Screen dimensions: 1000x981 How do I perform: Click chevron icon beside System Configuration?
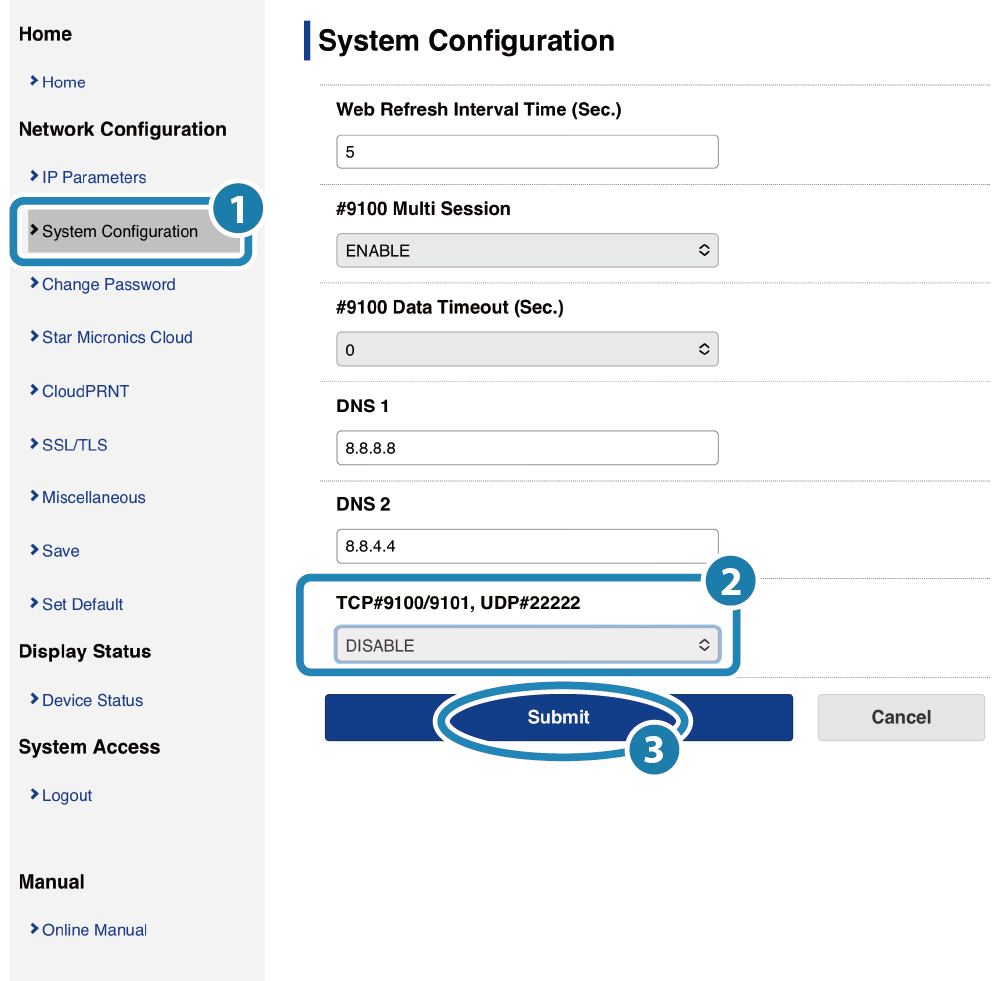34,230
